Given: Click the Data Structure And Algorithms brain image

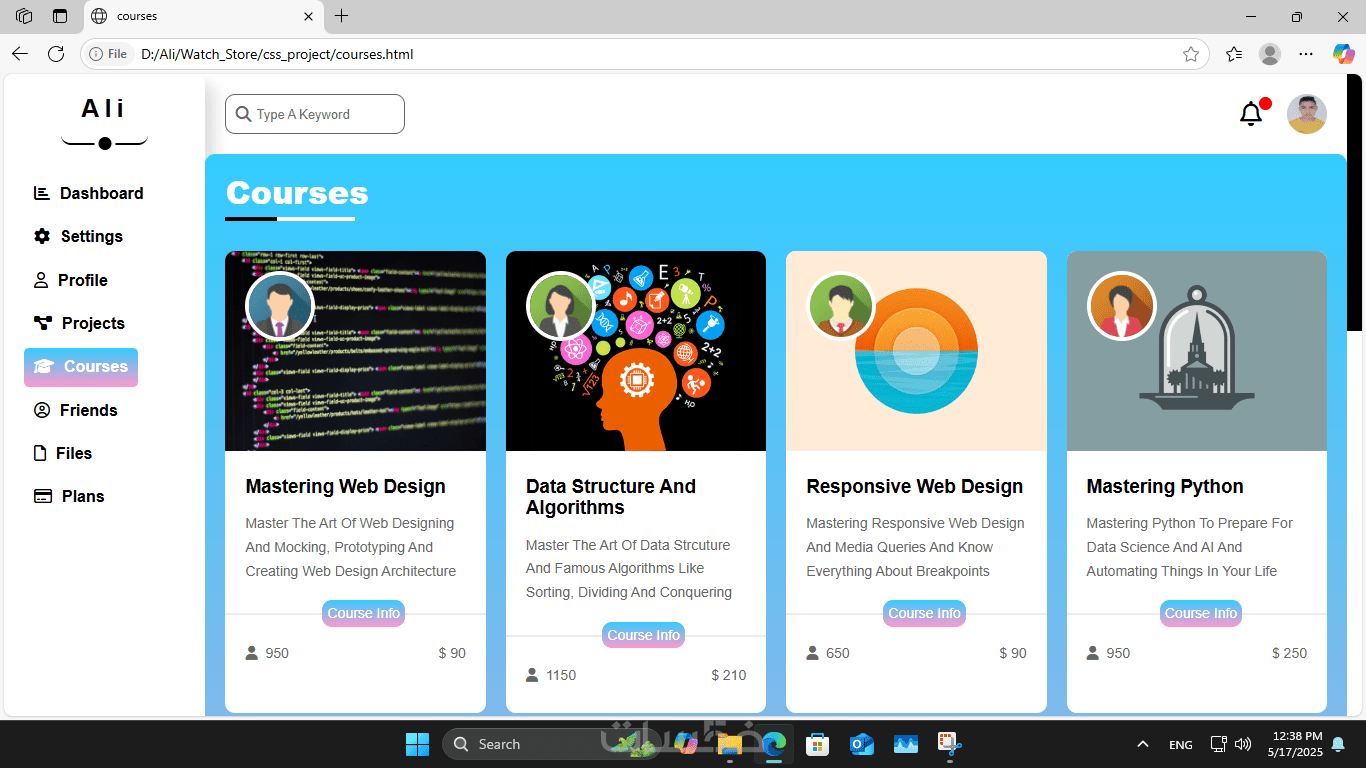Looking at the screenshot, I should [x=636, y=351].
